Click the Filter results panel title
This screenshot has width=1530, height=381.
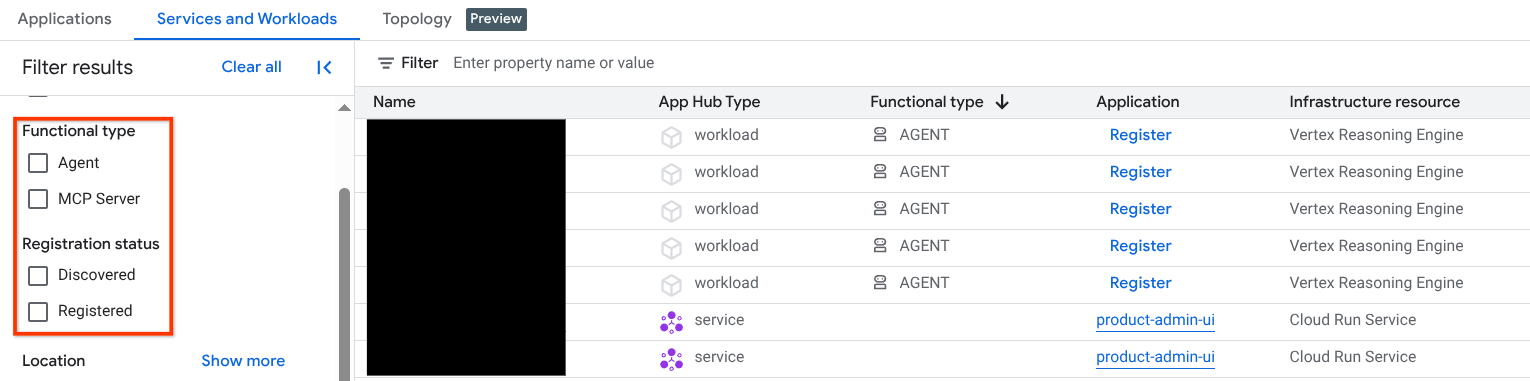tap(77, 68)
